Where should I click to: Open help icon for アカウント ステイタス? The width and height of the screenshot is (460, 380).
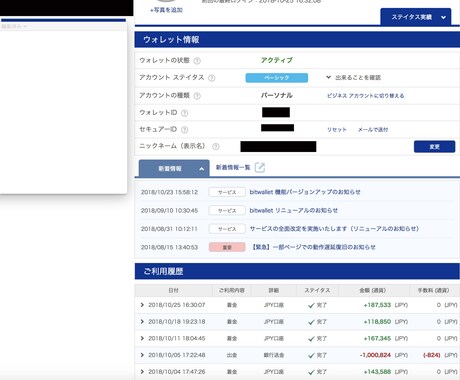(x=211, y=78)
